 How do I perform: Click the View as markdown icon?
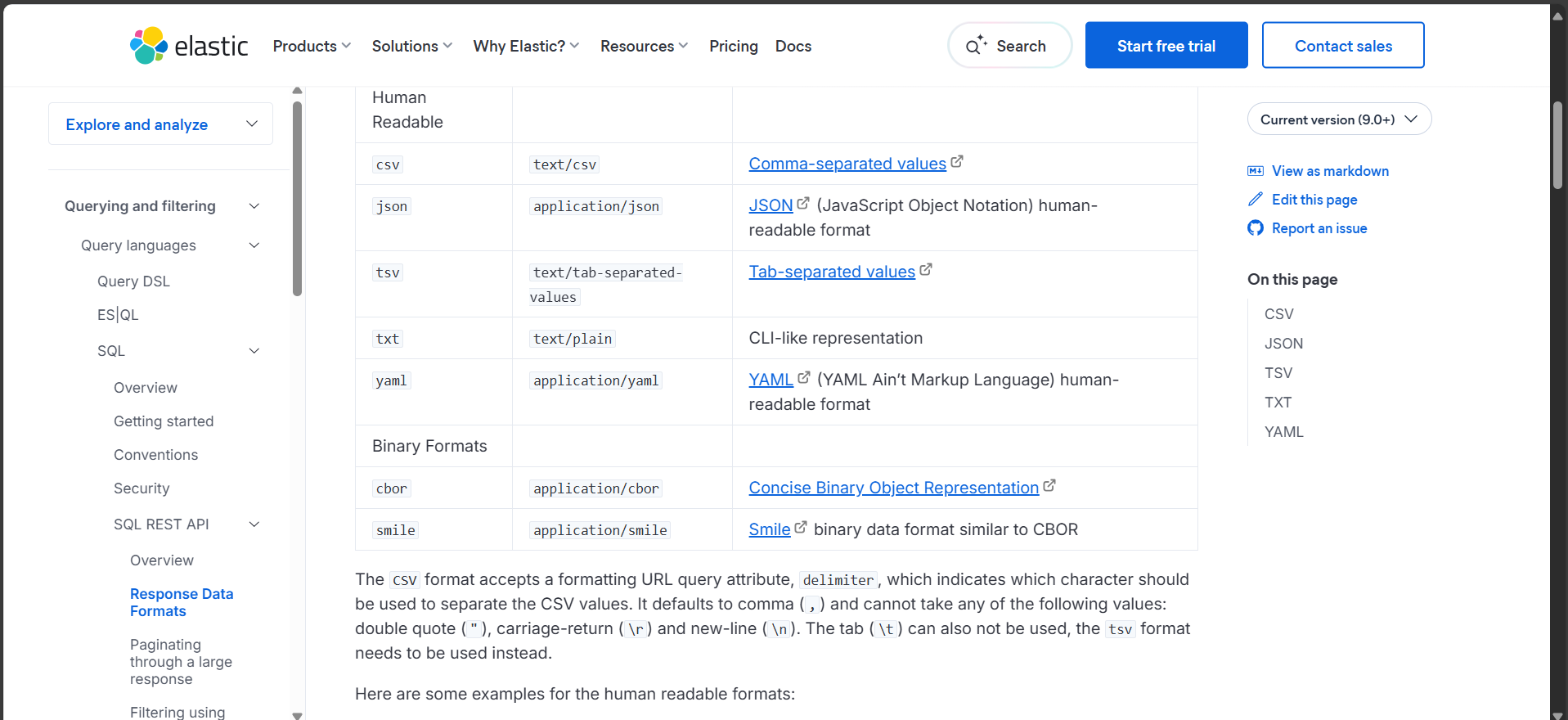point(1256,171)
